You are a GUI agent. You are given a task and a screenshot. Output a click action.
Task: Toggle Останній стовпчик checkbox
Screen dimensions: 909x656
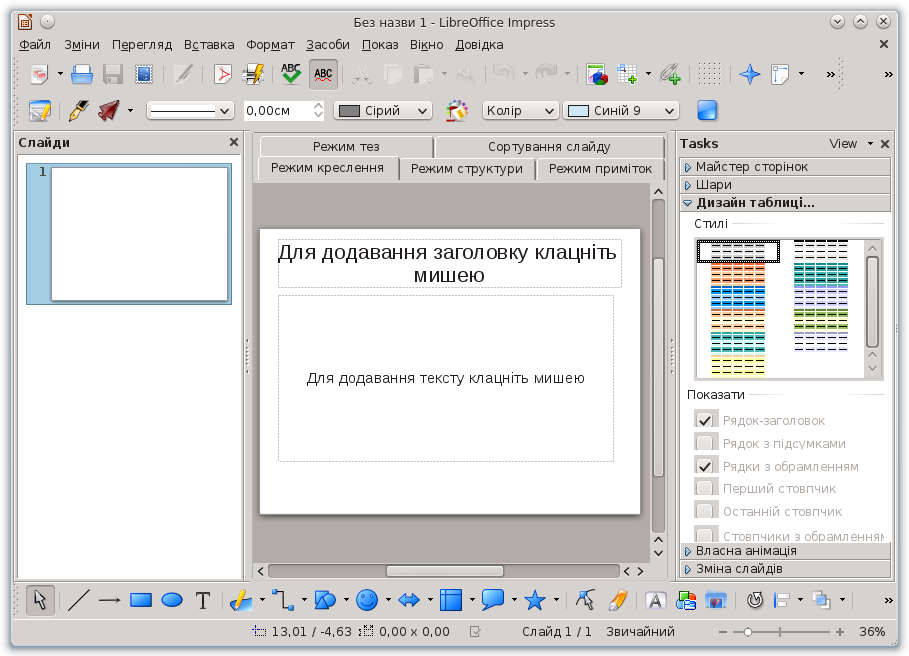coord(704,511)
